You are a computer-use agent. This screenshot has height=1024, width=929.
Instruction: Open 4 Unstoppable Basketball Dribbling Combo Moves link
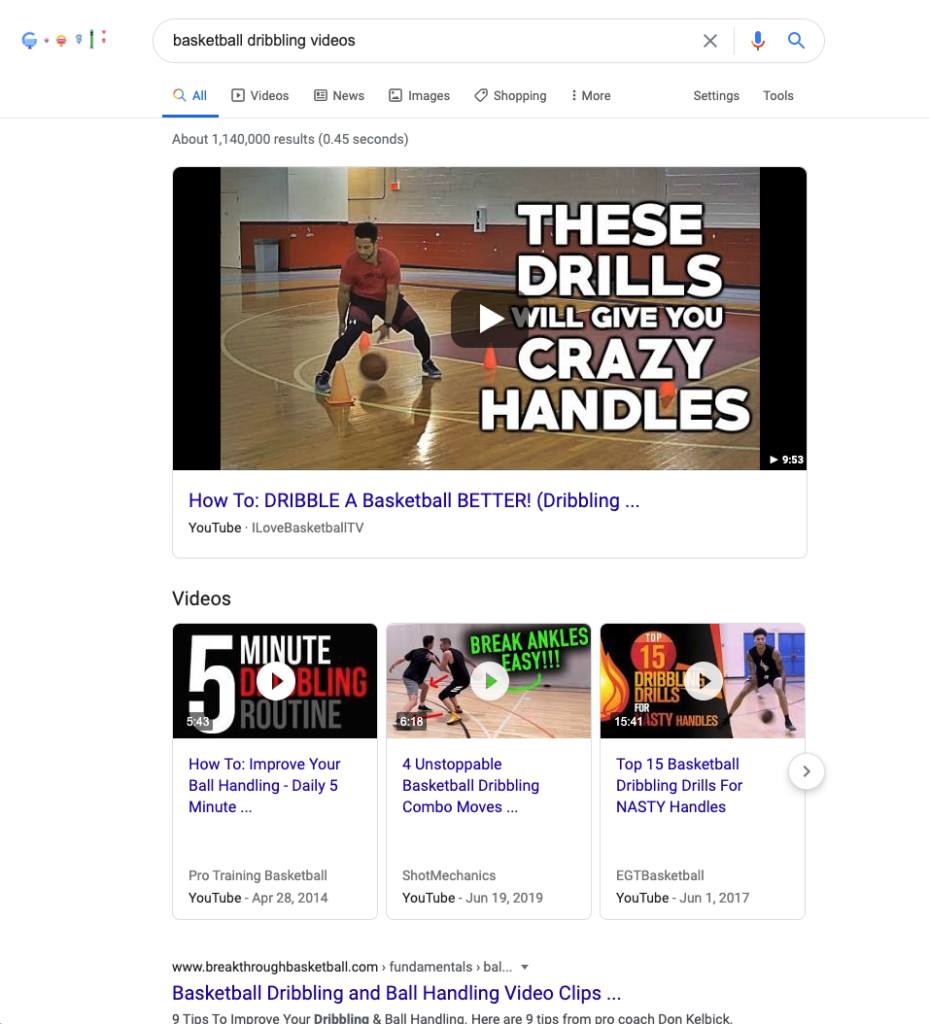coord(471,786)
